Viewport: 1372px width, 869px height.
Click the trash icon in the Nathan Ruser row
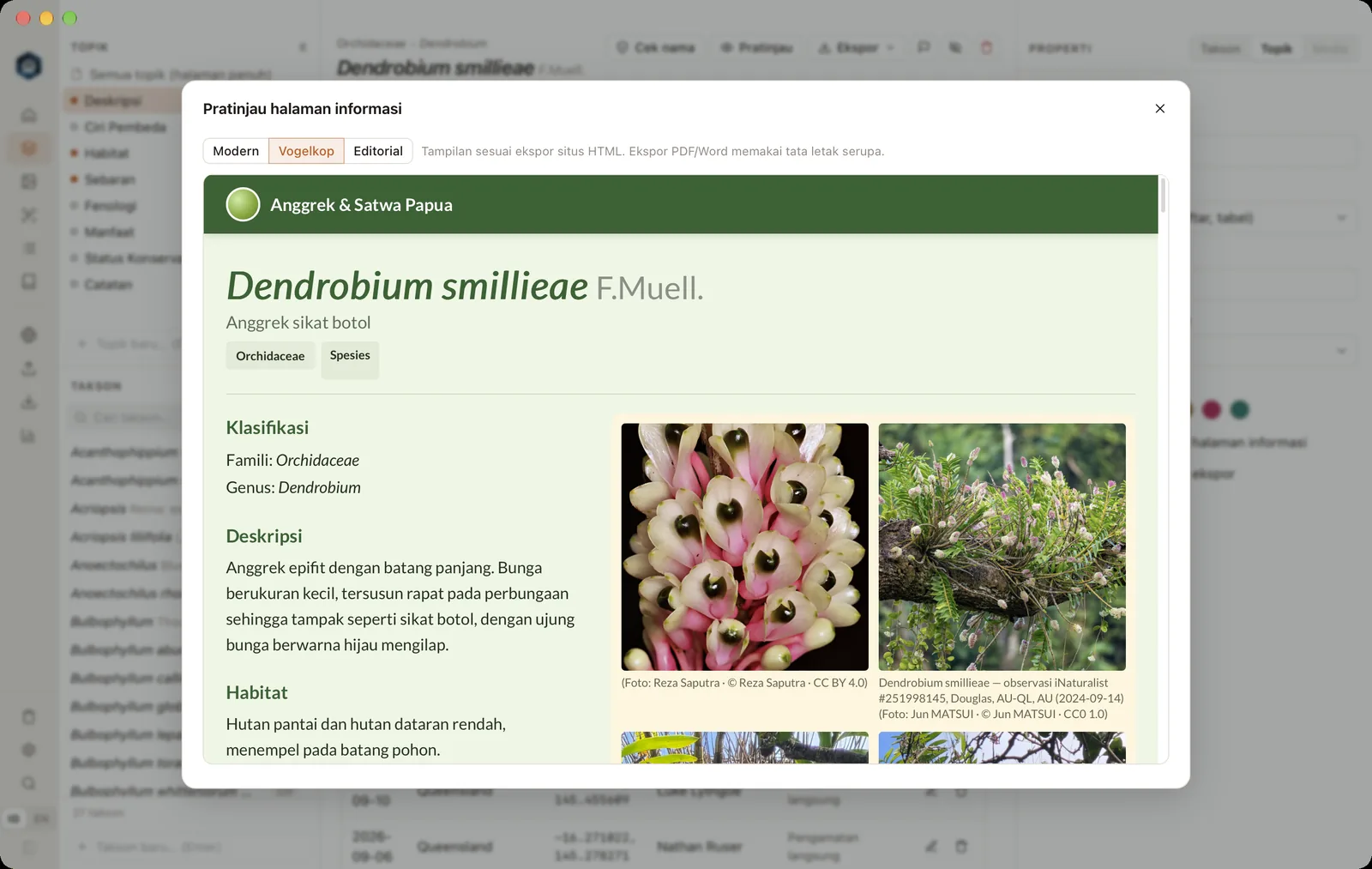pos(961,846)
